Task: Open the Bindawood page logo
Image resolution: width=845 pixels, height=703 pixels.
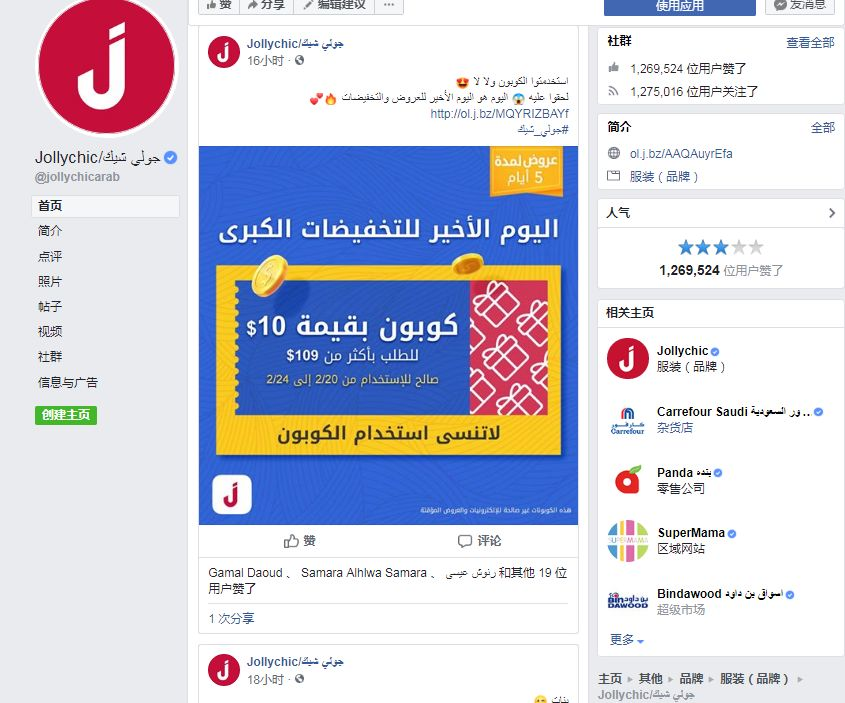Action: (x=627, y=601)
